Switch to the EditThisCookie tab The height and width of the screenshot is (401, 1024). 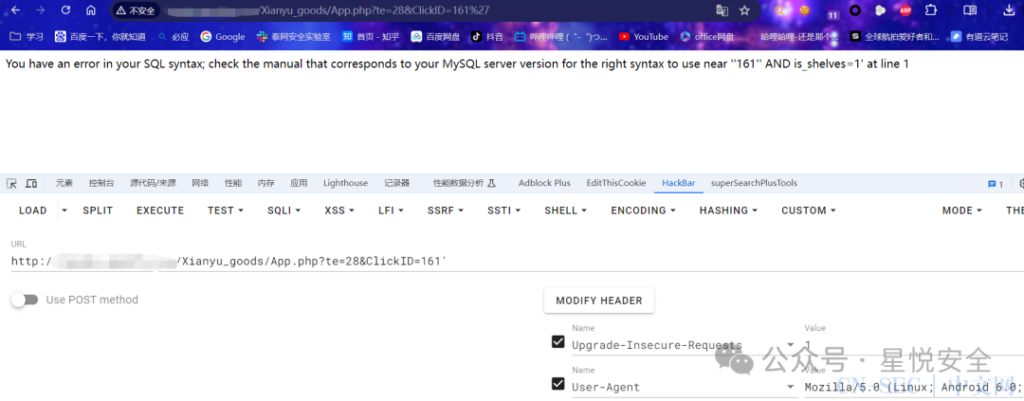pyautogui.click(x=616, y=184)
